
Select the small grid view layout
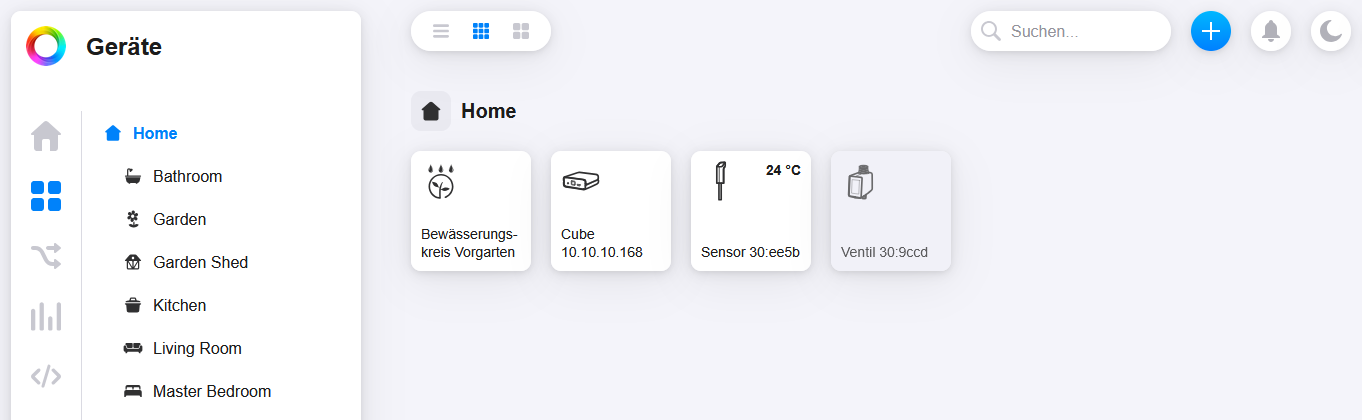[x=481, y=31]
